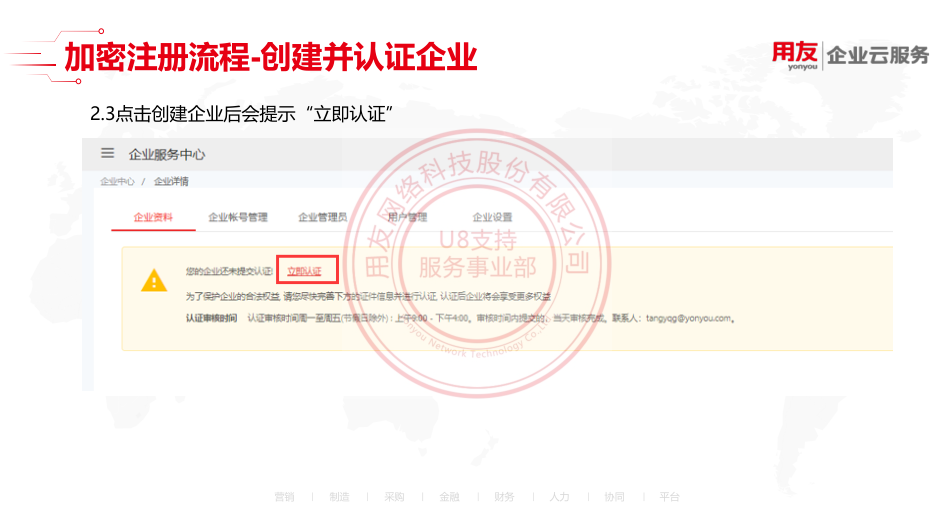Viewport: 950px width, 527px height.
Task: Open the 企业管理员 tab
Action: [322, 217]
